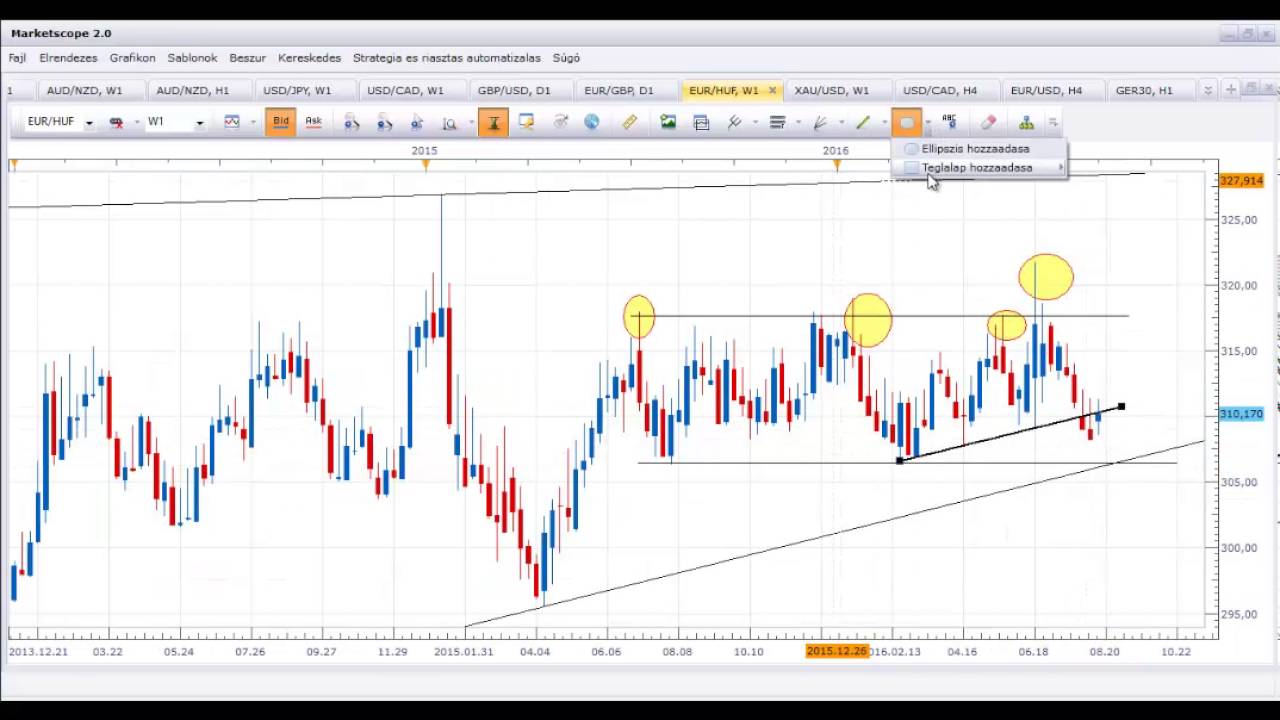Click the chart type icon
Screen dimensions: 1280x720
(232, 122)
